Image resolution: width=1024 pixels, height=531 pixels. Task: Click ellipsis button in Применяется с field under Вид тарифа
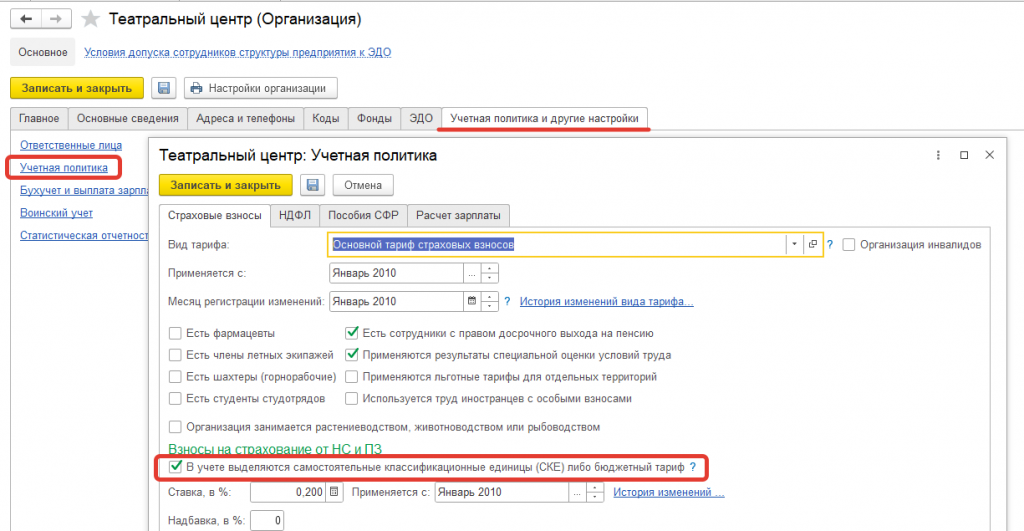coord(472,273)
